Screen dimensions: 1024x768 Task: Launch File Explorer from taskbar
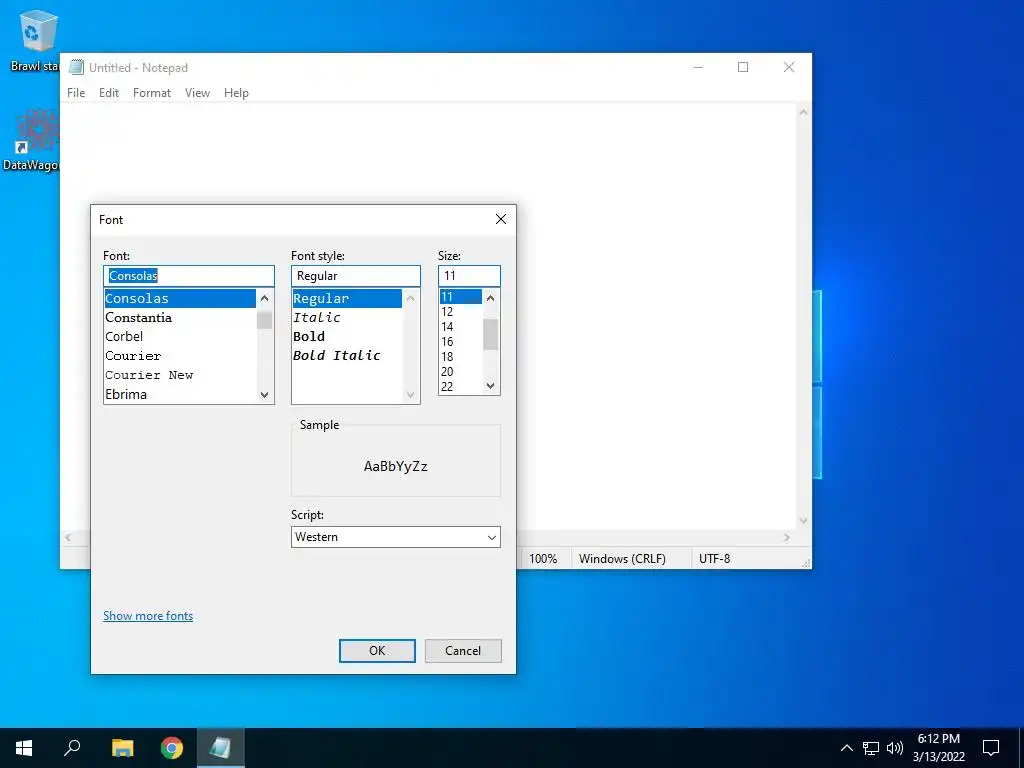[122, 748]
